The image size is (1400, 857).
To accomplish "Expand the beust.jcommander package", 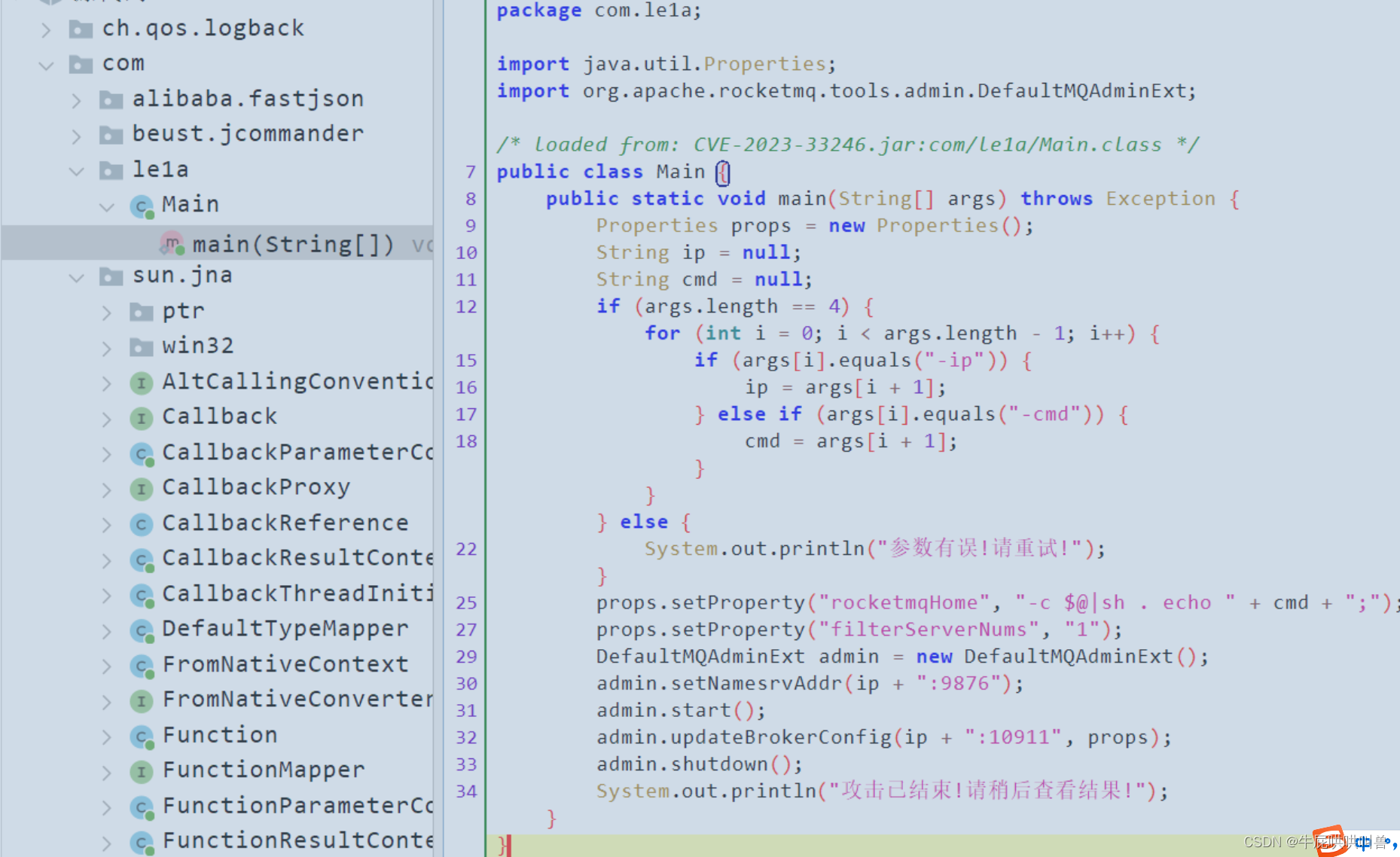I will (x=76, y=136).
